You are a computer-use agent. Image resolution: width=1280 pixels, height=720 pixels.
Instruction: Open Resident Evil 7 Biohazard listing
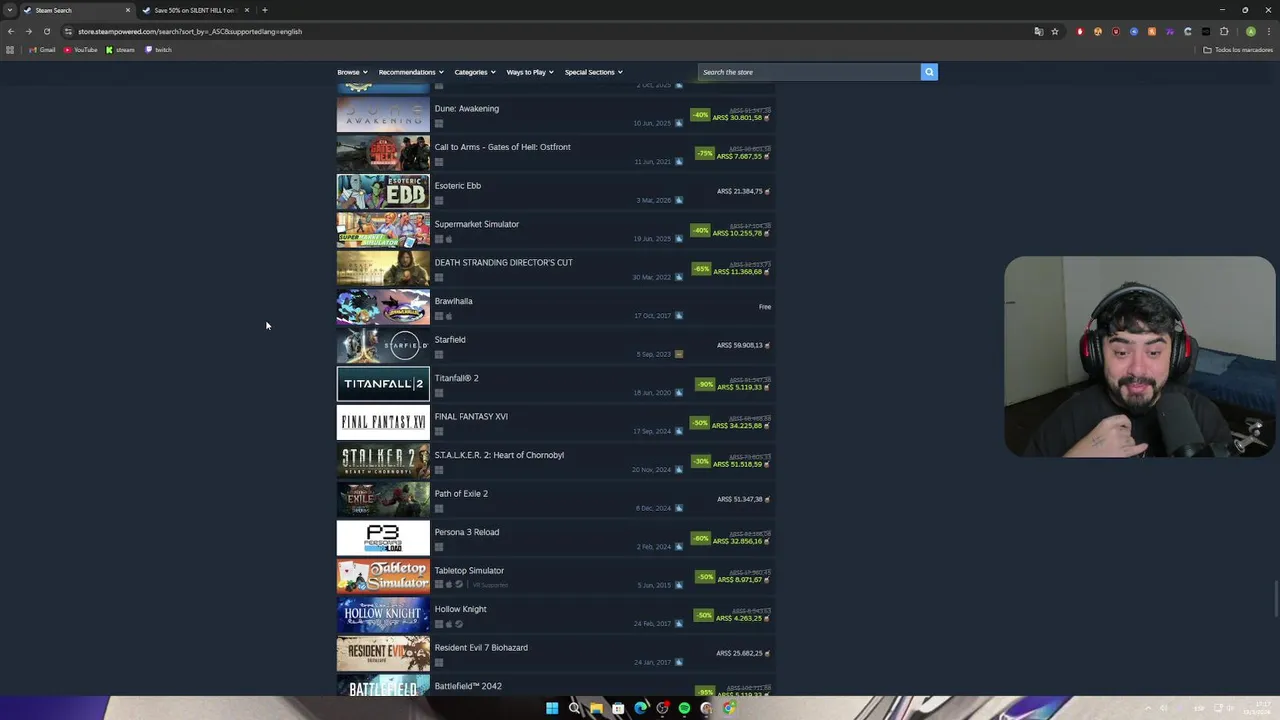pos(555,654)
